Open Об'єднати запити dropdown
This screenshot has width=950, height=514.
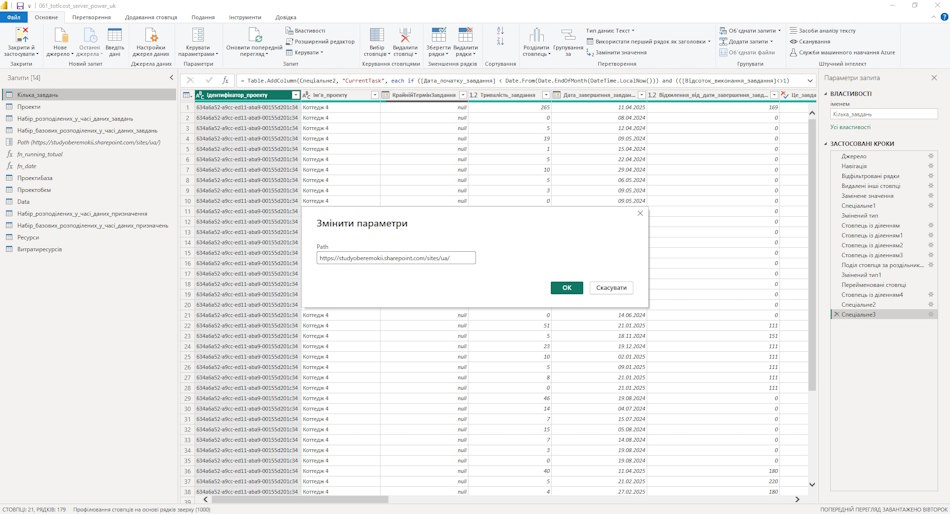click(750, 30)
